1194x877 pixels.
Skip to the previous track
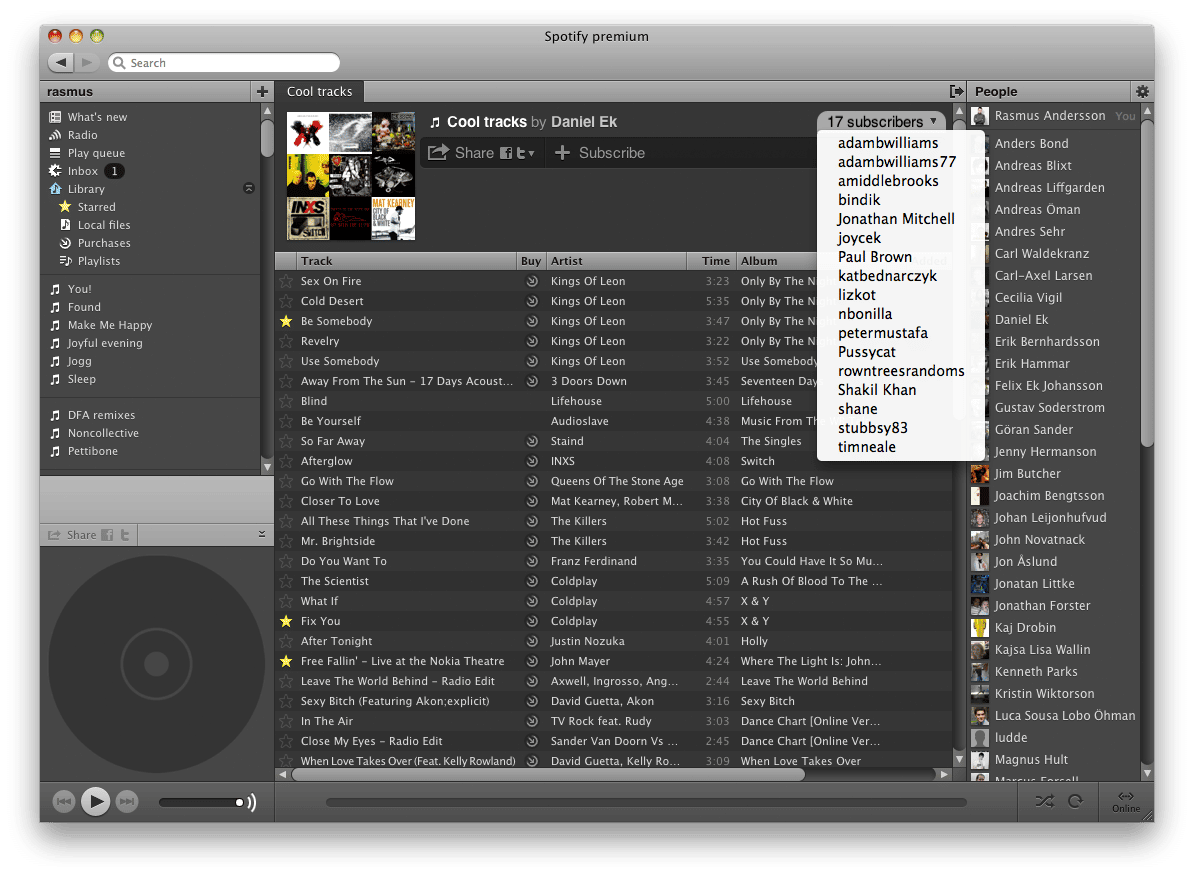pos(64,801)
